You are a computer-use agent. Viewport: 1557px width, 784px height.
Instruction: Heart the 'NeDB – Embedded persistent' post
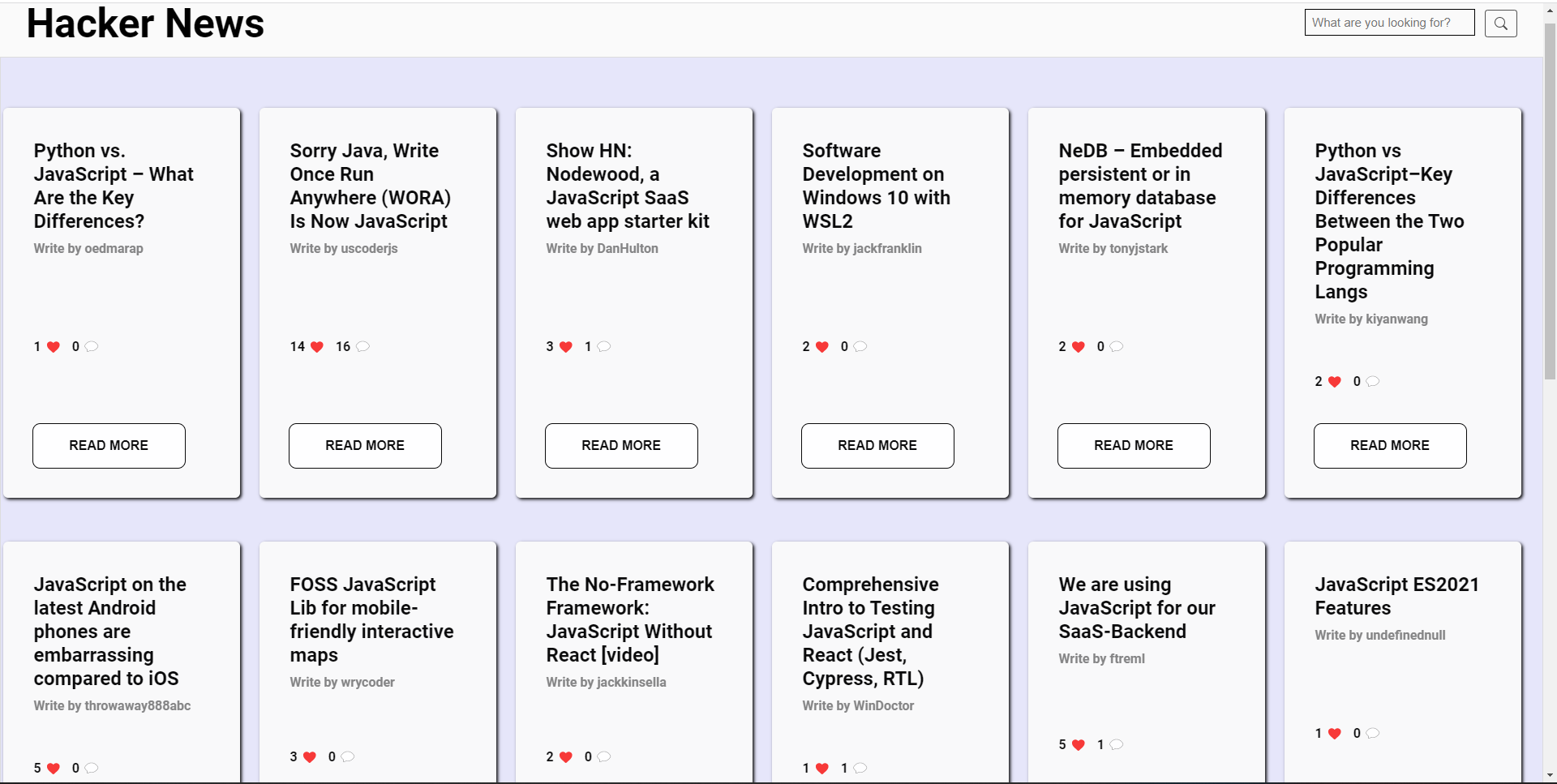point(1079,347)
